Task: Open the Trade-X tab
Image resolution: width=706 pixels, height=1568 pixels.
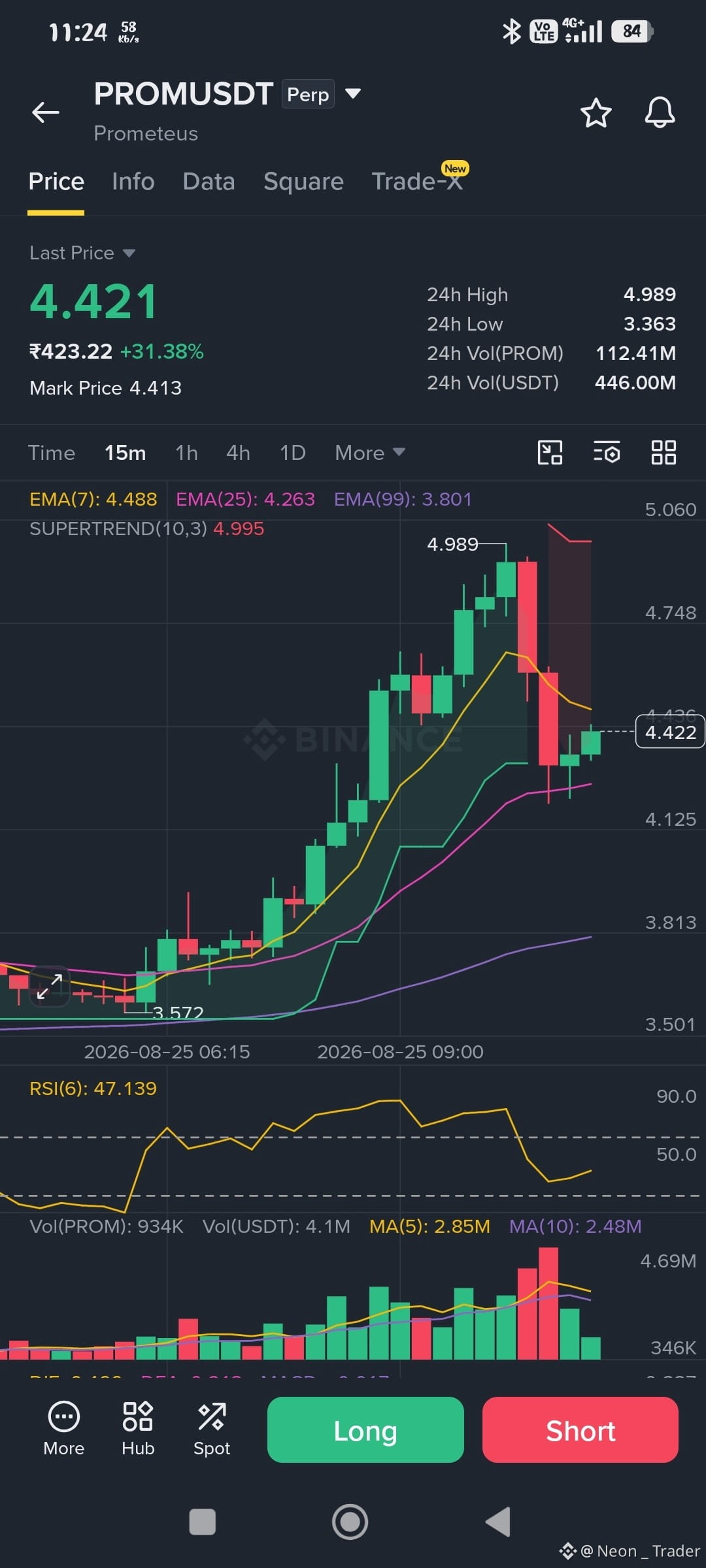Action: coord(417,182)
